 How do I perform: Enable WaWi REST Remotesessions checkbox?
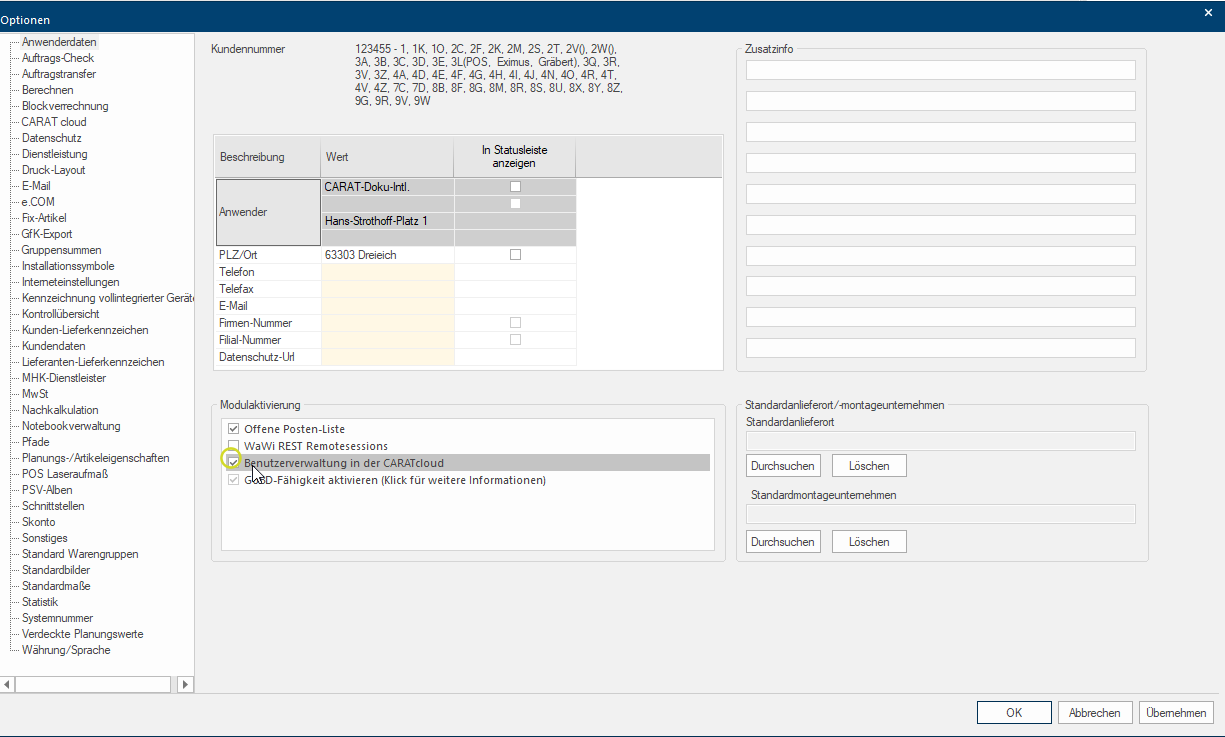(233, 446)
